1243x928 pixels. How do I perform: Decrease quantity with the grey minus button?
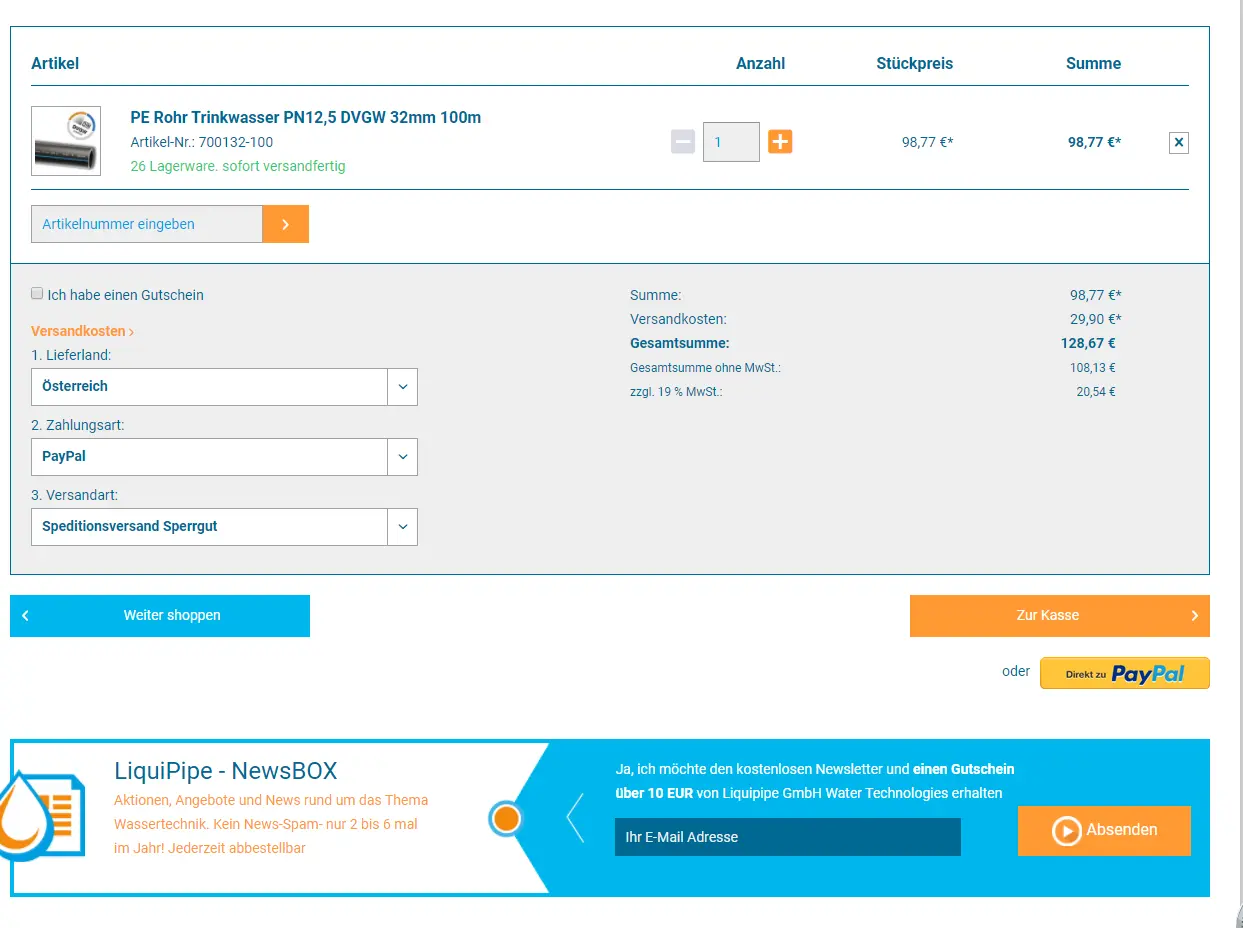pyautogui.click(x=683, y=142)
